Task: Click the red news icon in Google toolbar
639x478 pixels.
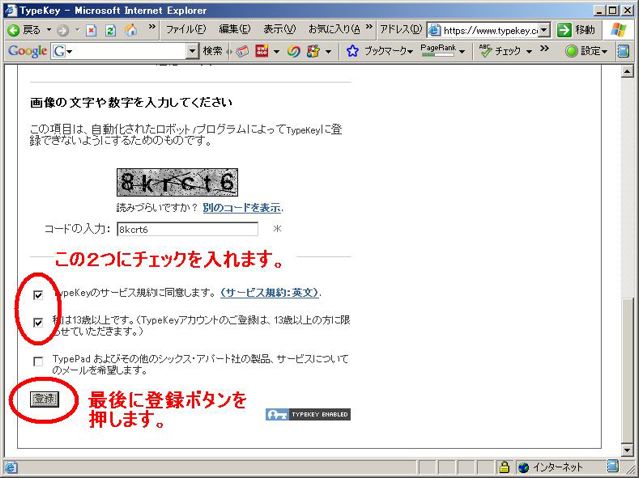Action: [x=261, y=51]
